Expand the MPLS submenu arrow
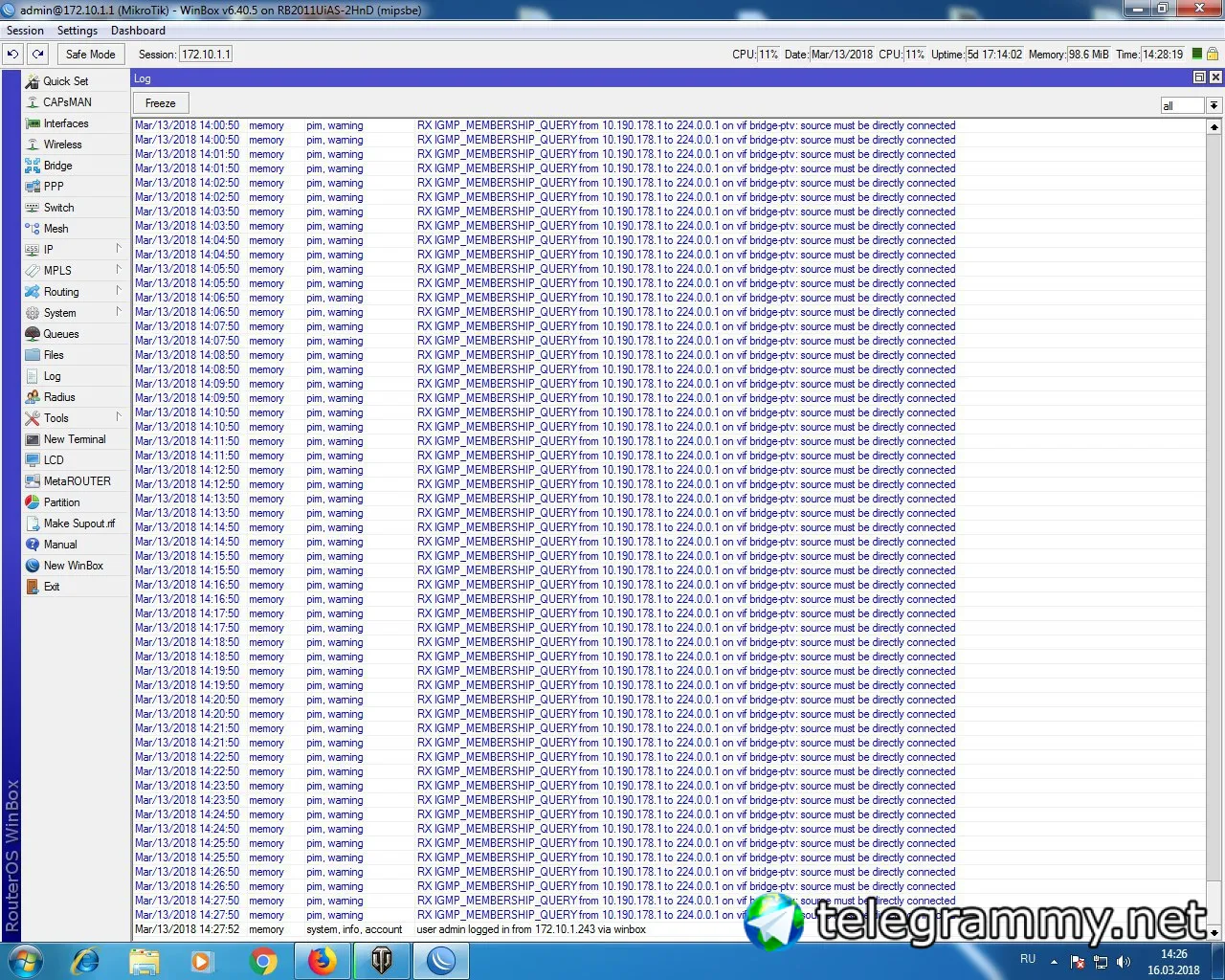The height and width of the screenshot is (980, 1225). [x=119, y=270]
